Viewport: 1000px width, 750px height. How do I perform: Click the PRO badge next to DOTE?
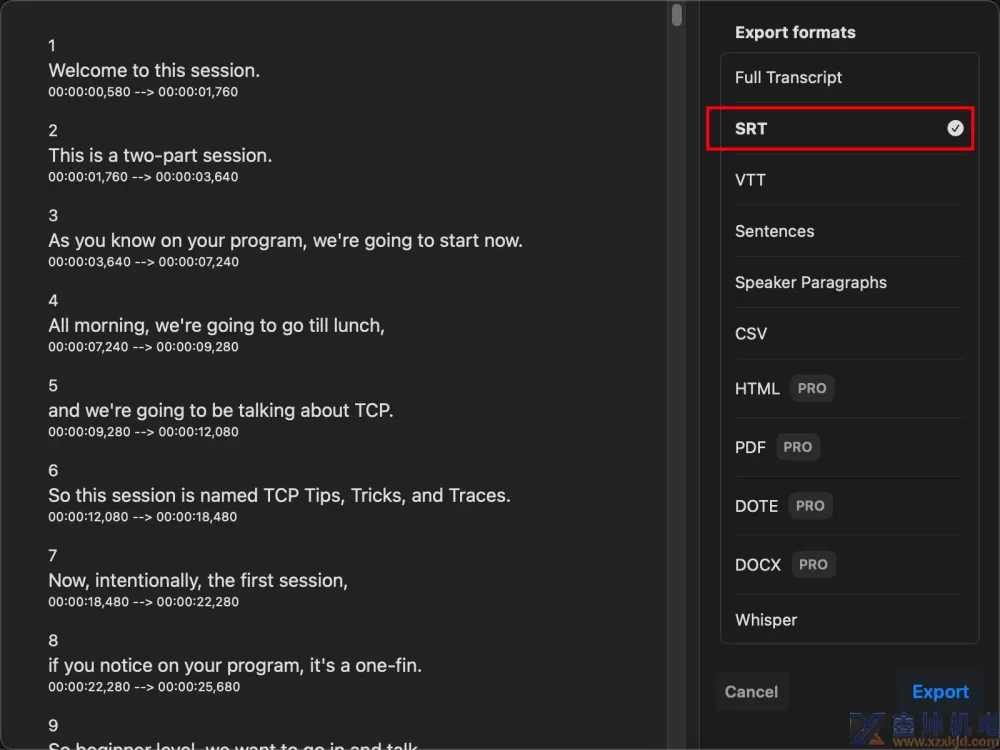810,506
